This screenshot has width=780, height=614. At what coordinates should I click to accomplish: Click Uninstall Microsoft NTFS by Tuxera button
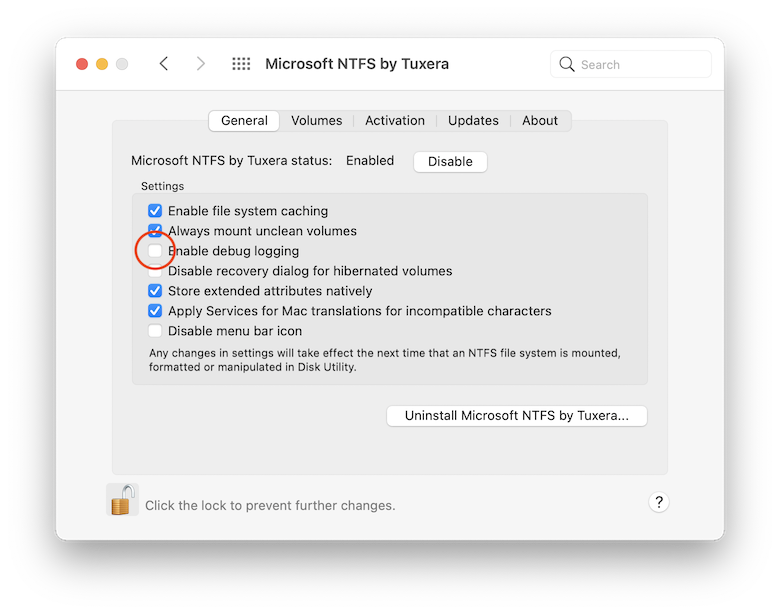pos(517,415)
